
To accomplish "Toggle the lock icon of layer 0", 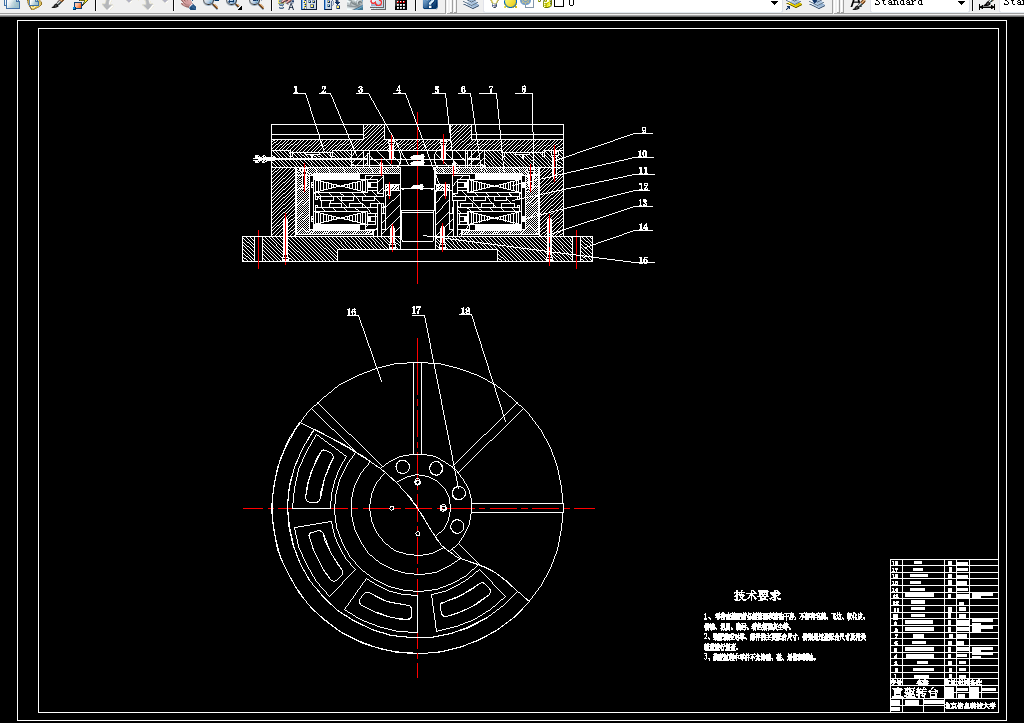I will [548, 3].
